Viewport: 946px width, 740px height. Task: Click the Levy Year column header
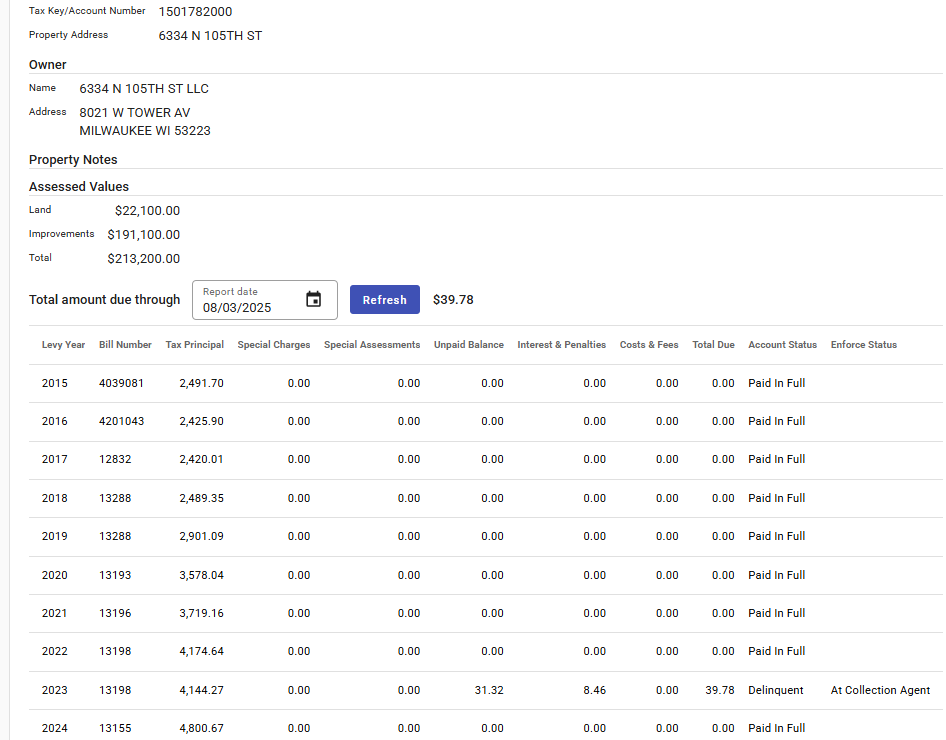point(63,345)
